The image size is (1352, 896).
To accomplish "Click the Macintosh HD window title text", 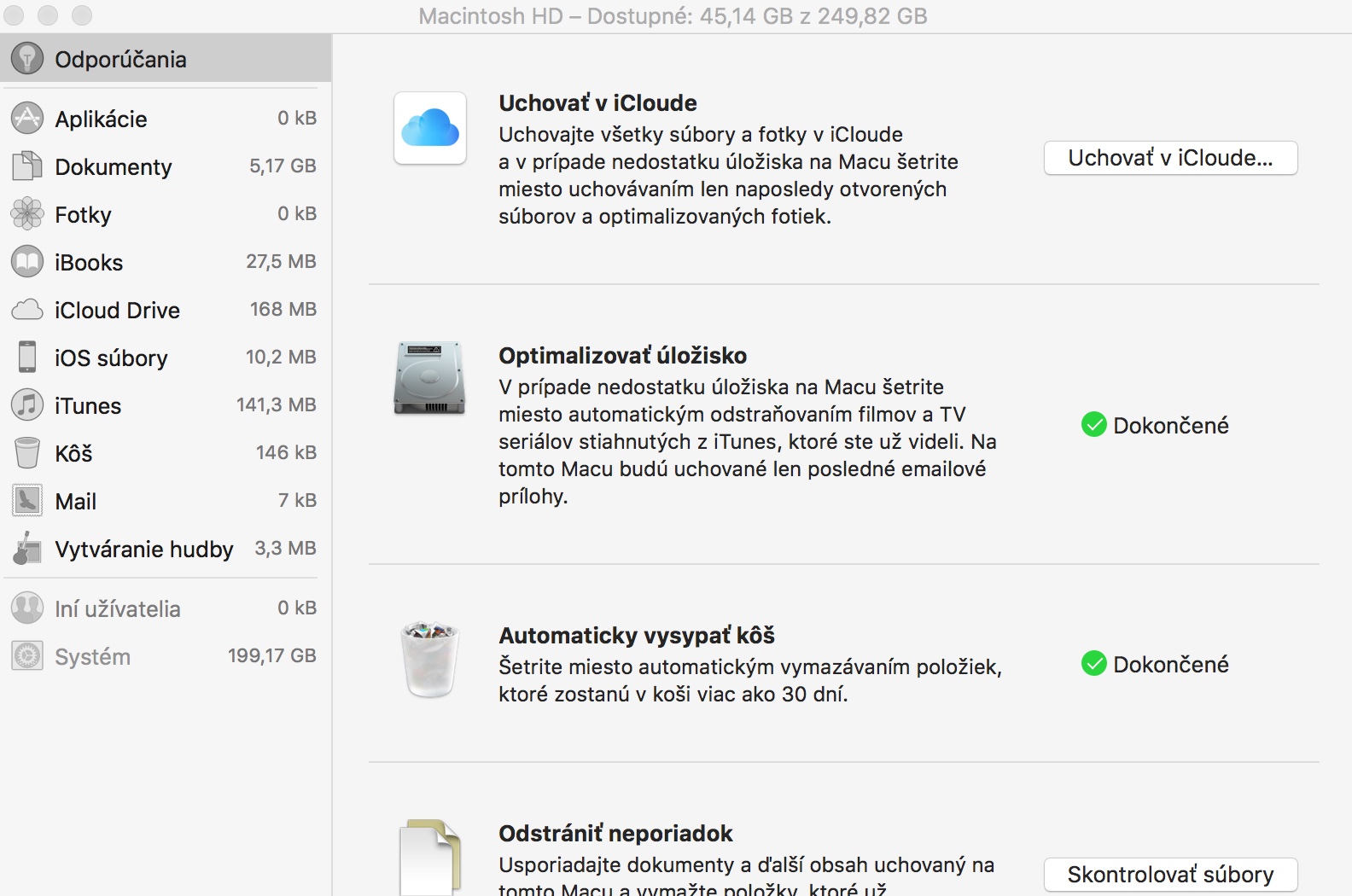I will (673, 16).
